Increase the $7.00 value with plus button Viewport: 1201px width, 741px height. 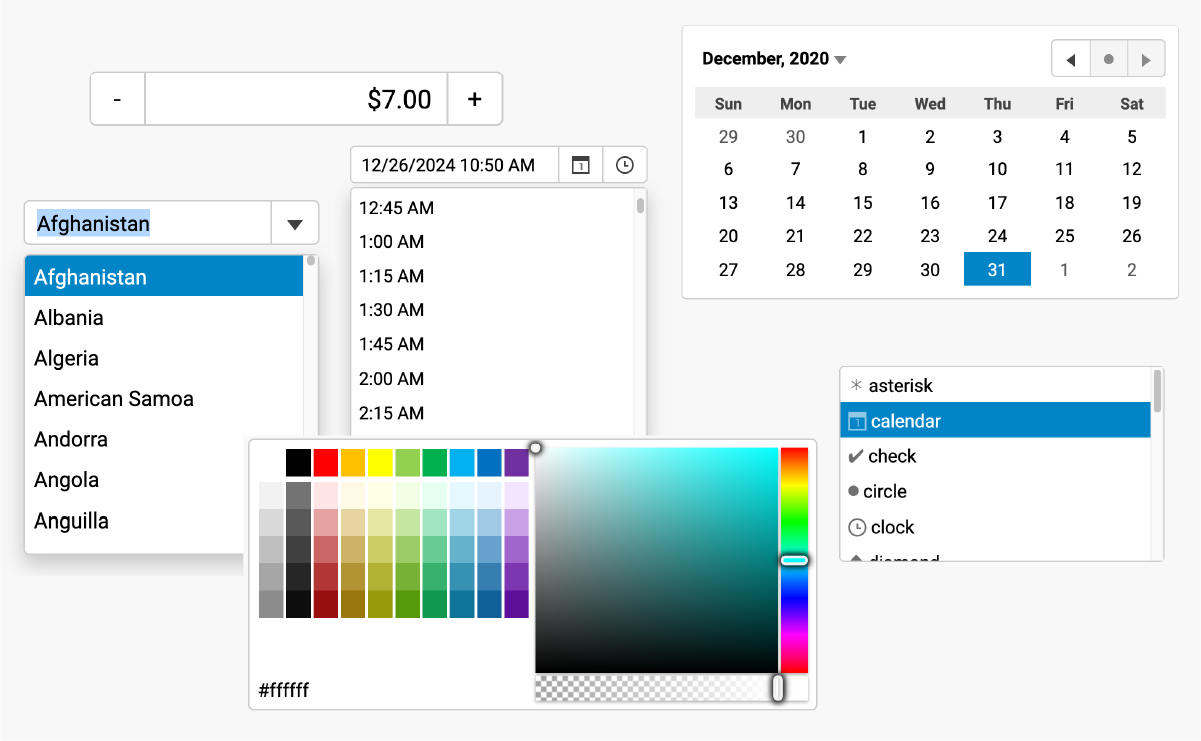pos(475,99)
